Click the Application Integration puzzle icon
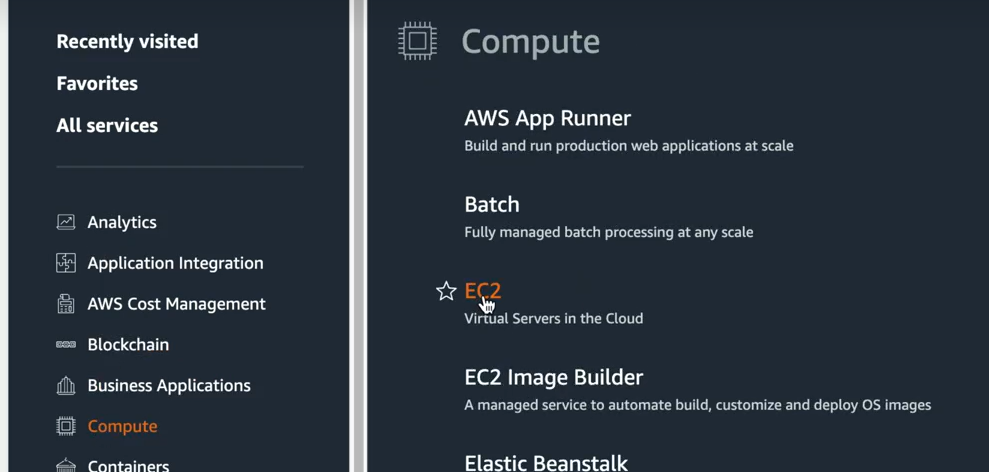The image size is (989, 472). 66,263
